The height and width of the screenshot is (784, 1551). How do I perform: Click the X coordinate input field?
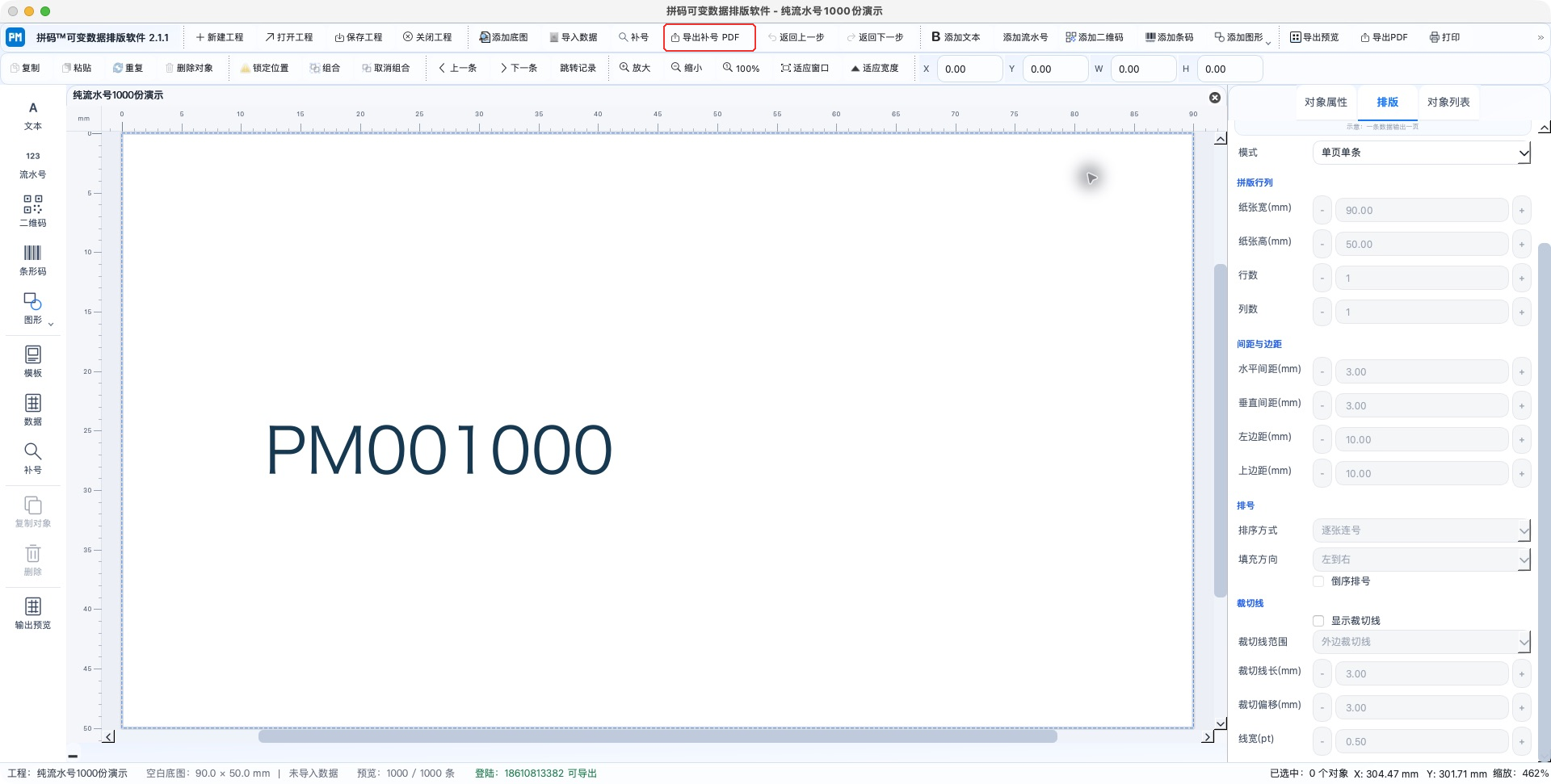pos(969,69)
